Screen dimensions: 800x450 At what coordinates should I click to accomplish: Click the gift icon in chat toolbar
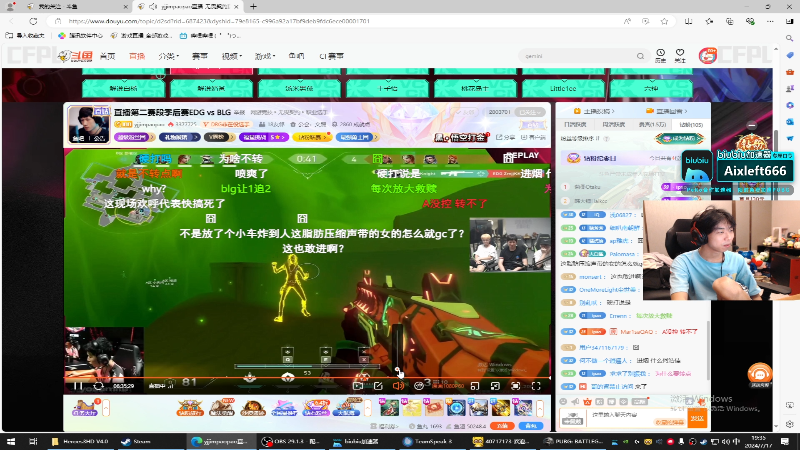587,402
